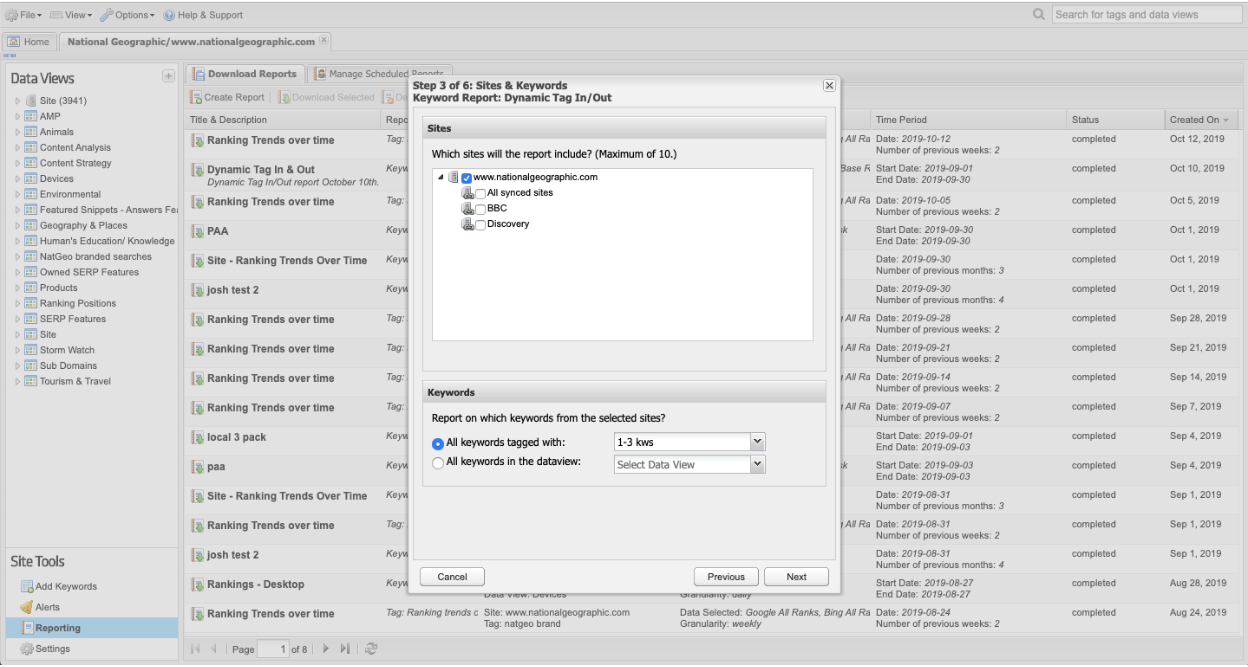Collapse the www.nationalgeographic.com tree node
The image size is (1248, 667).
(441, 177)
